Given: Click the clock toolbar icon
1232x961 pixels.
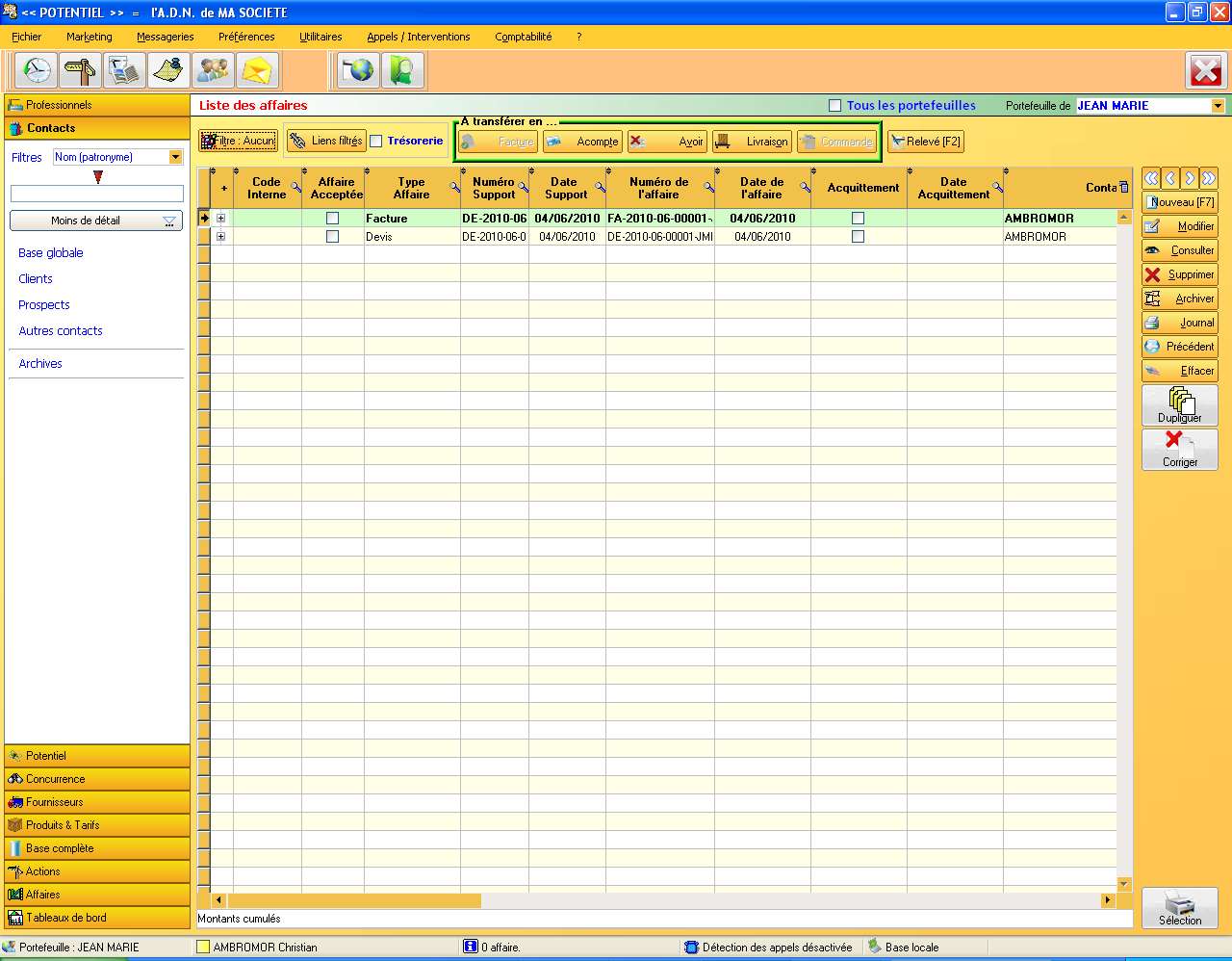Looking at the screenshot, I should [x=38, y=71].
